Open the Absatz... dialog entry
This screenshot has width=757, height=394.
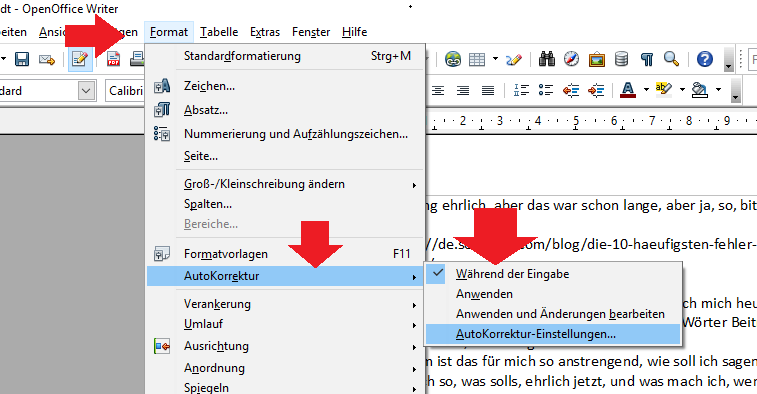(x=285, y=111)
